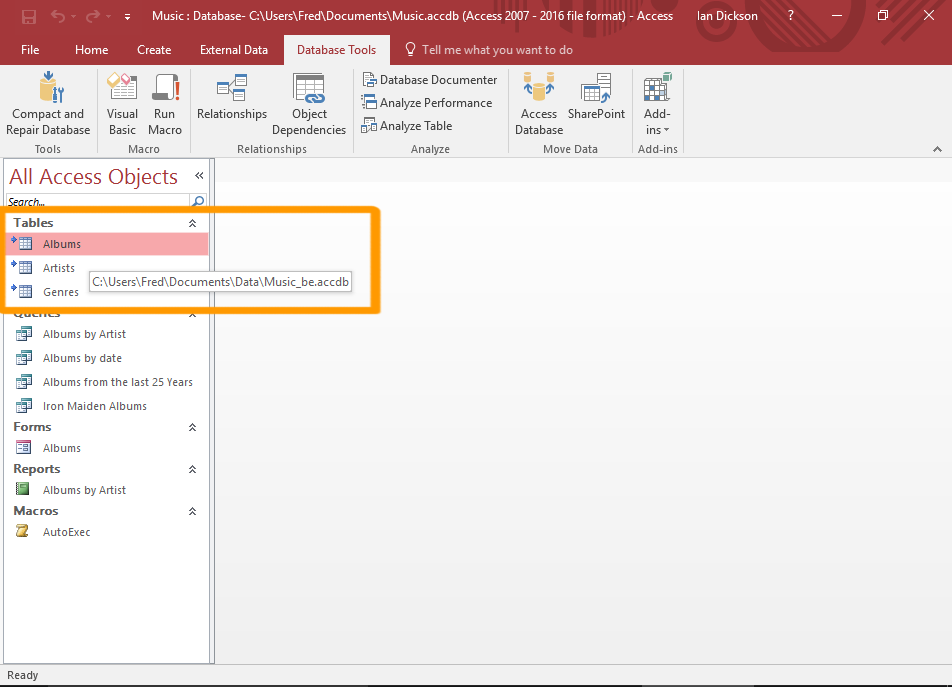This screenshot has height=687, width=952.
Task: Select the Genres linked table
Action: tap(107, 292)
